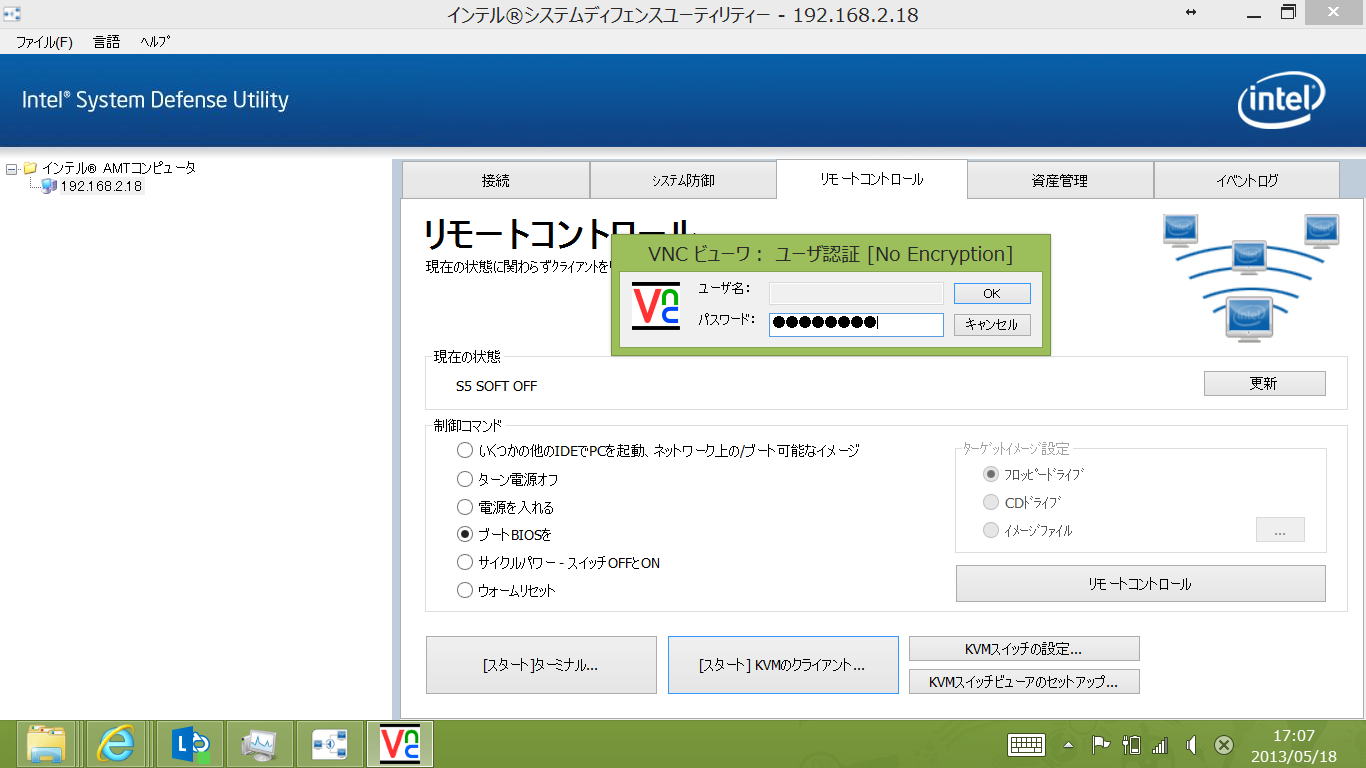
Task: Switch to the 資産管理 tab
Action: pos(1060,180)
